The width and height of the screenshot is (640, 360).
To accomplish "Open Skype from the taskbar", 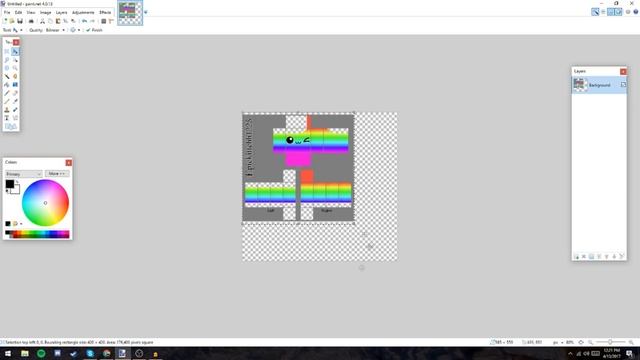I will coord(90,353).
